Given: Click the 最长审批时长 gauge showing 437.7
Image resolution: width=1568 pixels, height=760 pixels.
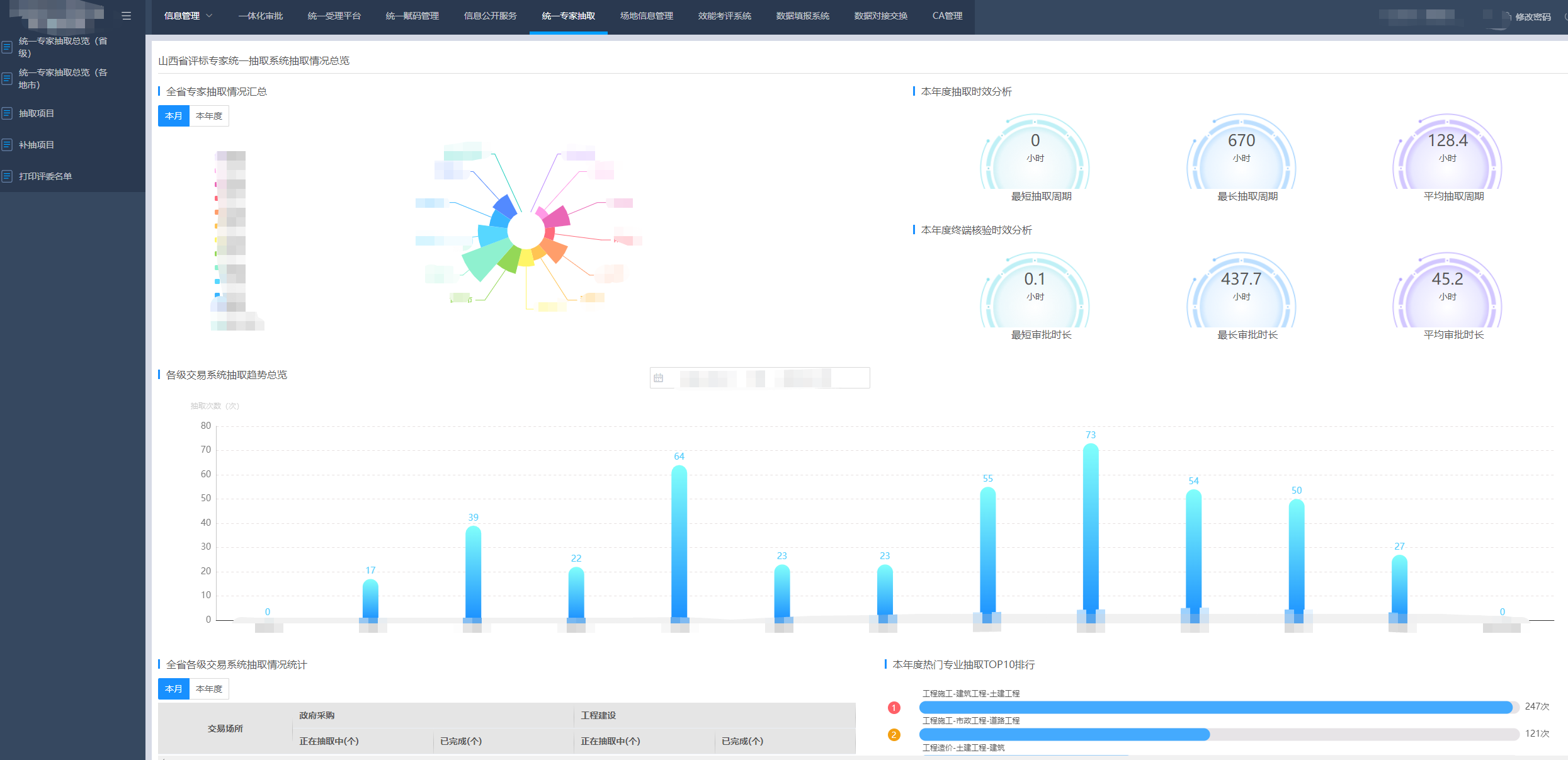Looking at the screenshot, I should pos(1241,291).
